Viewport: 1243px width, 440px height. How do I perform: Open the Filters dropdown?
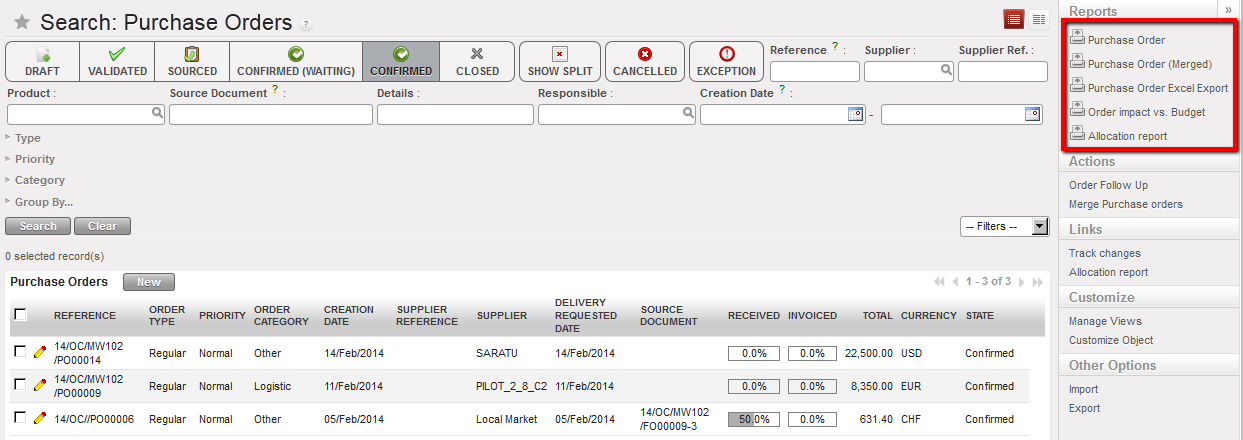1003,227
